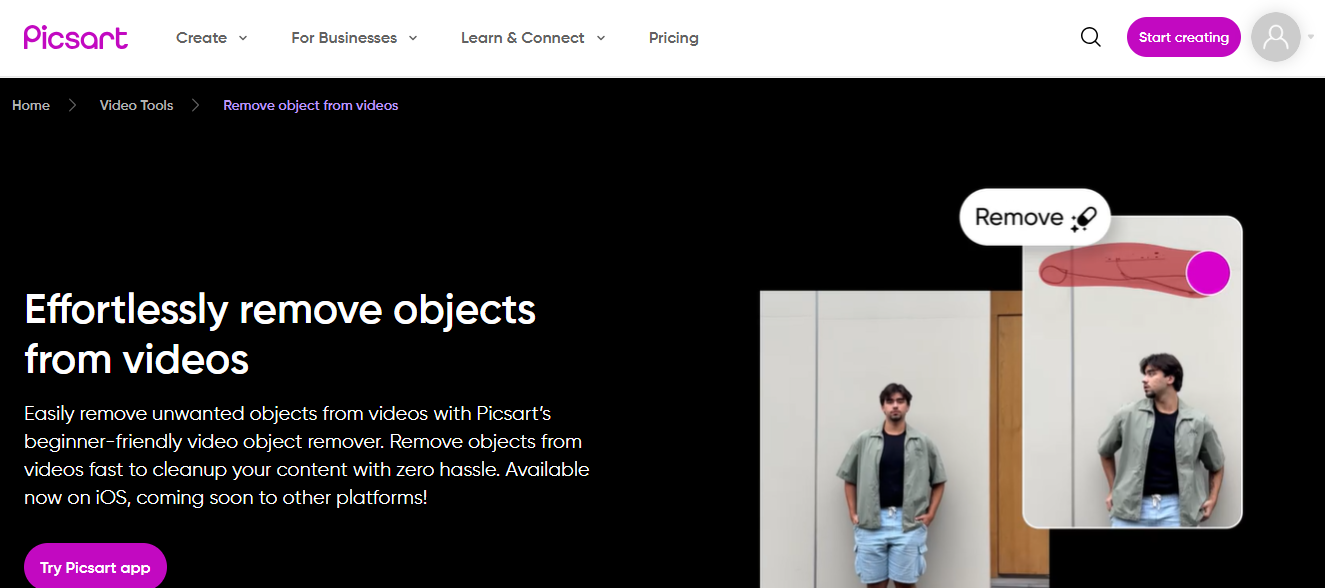Expand the For Businesses chevron
The width and height of the screenshot is (1325, 588).
413,38
